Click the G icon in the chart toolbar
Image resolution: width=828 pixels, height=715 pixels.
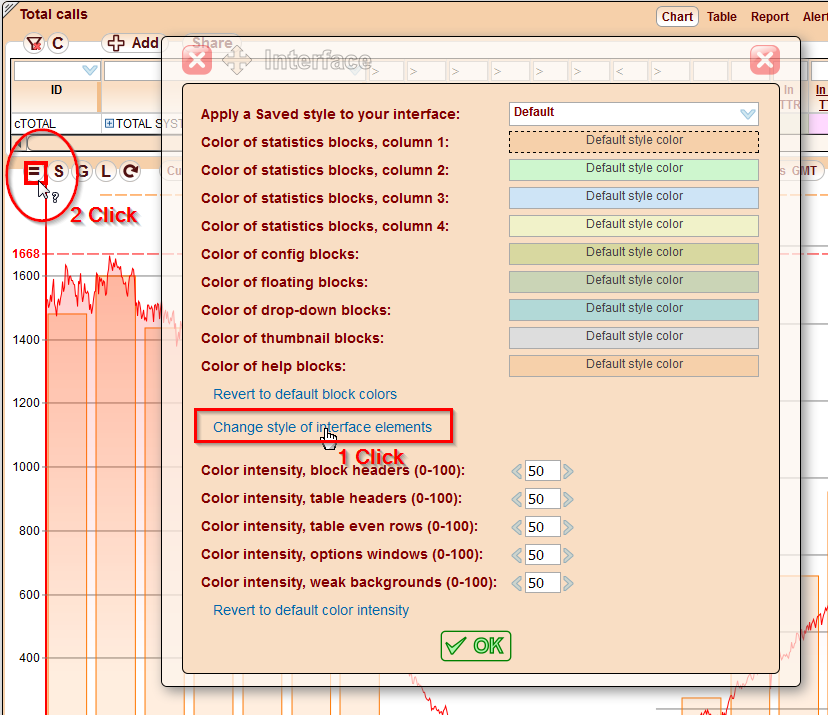click(82, 170)
